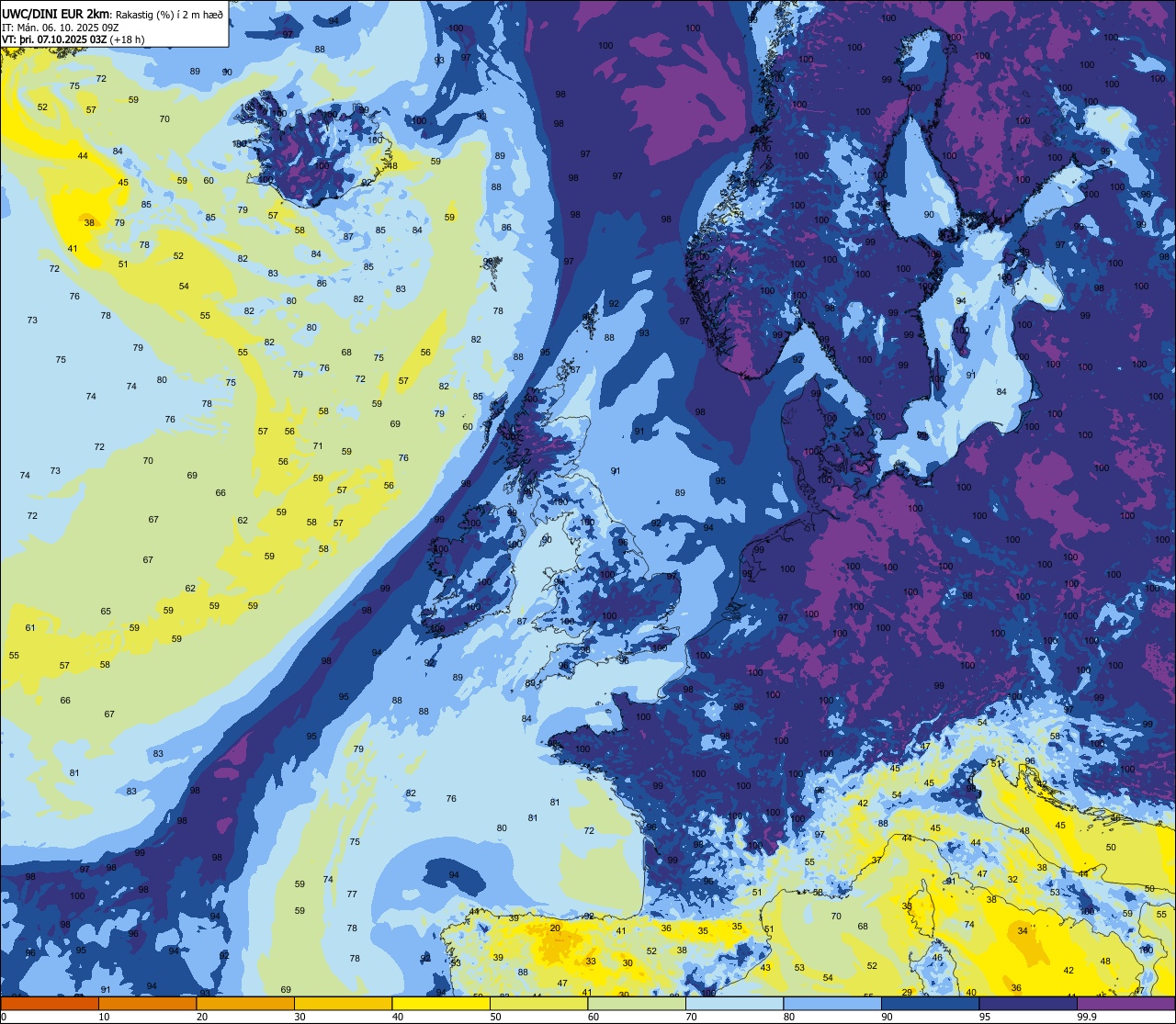
Task: Click the 32 value over central Italy
Action: (x=1012, y=879)
